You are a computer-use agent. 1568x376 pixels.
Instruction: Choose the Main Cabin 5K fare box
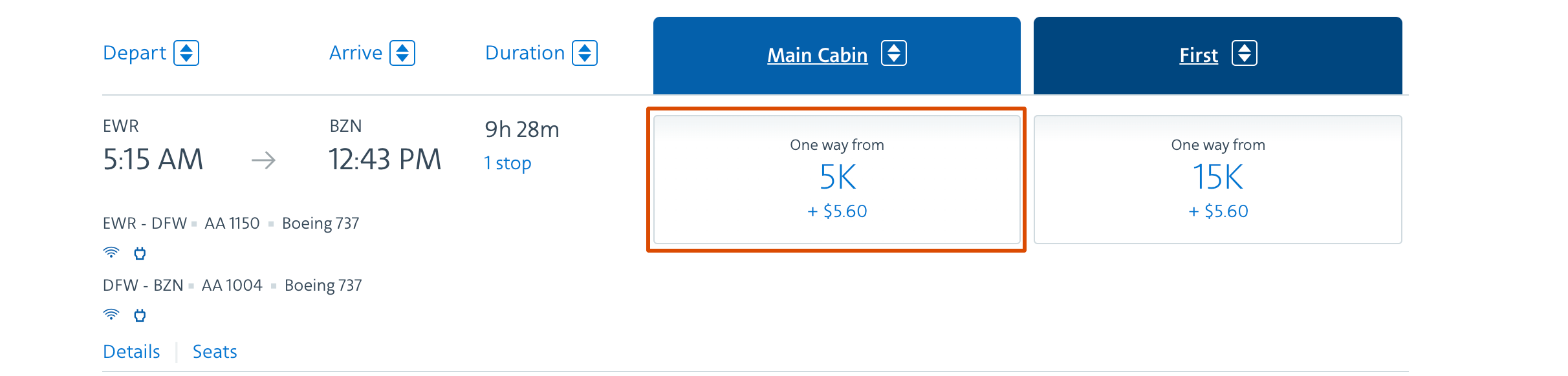point(837,180)
